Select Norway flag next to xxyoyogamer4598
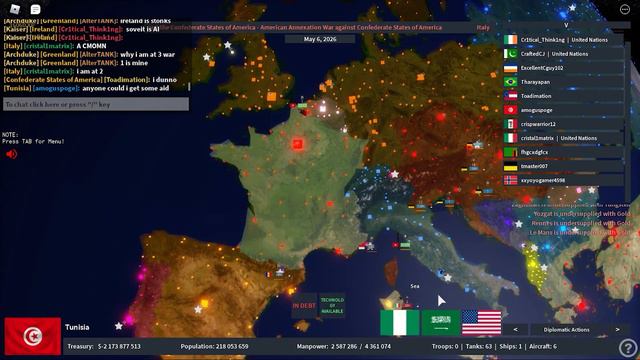This screenshot has height=360, width=640. 510,180
